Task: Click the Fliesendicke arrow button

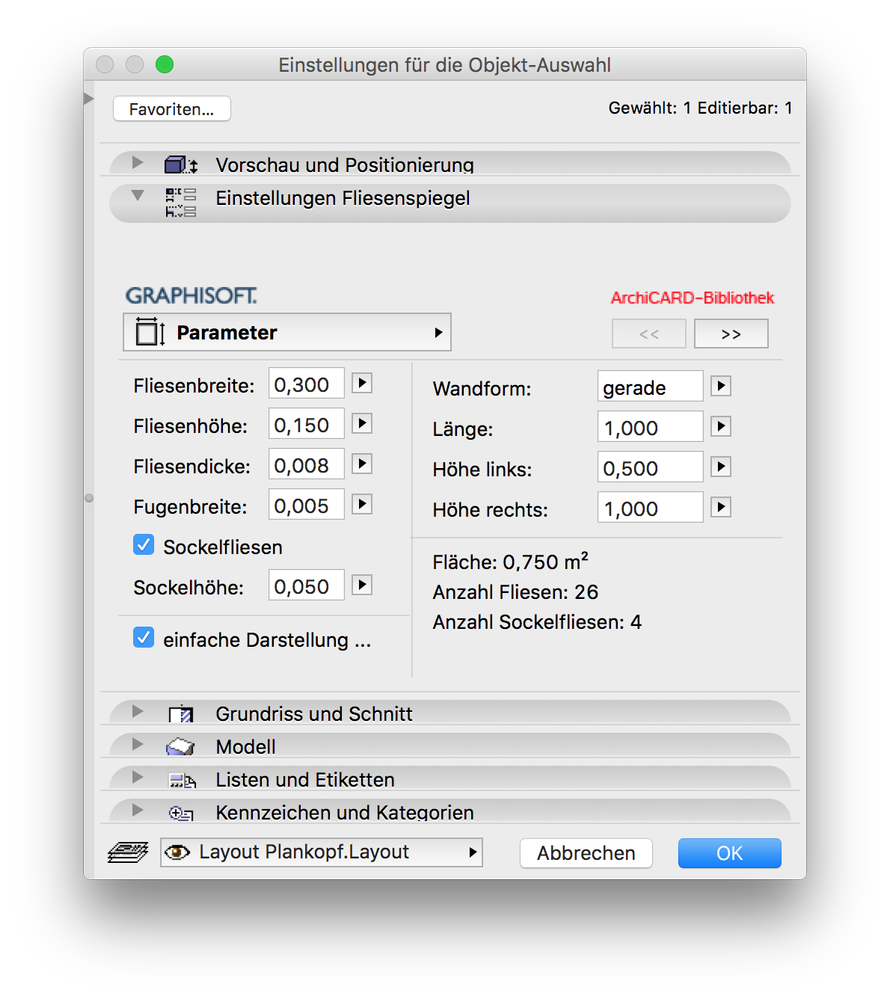Action: 362,464
